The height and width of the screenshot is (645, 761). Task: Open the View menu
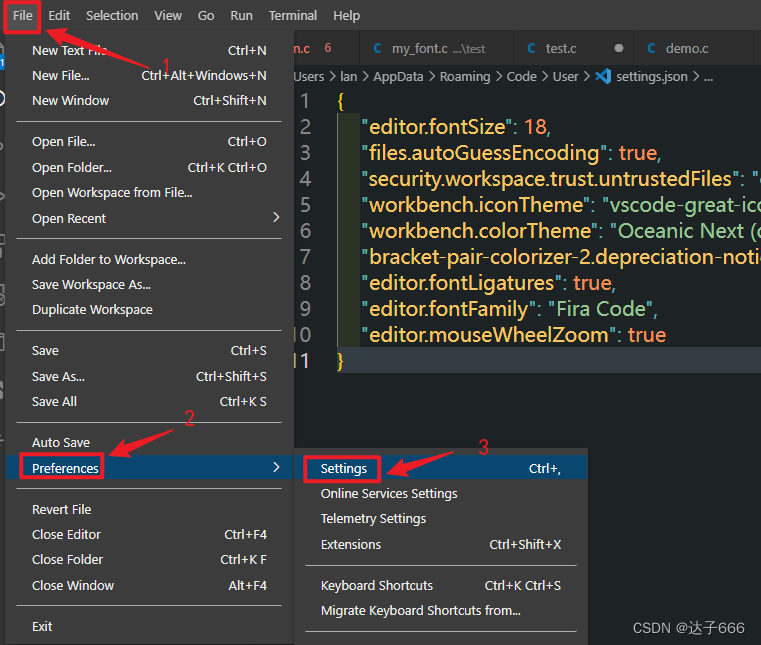pyautogui.click(x=168, y=16)
